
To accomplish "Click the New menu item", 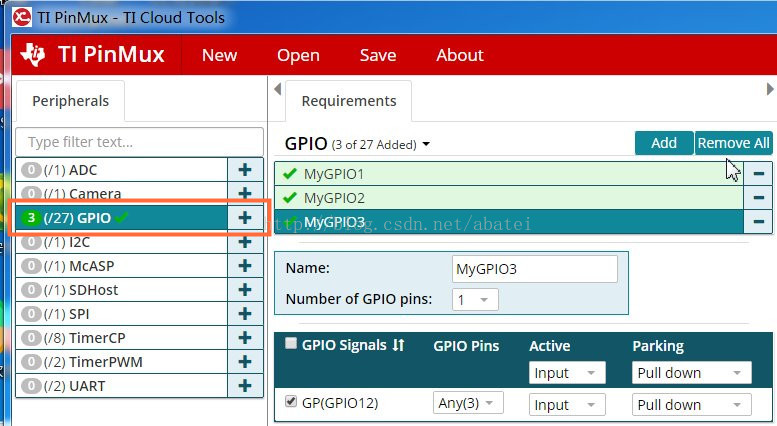I will tap(220, 55).
